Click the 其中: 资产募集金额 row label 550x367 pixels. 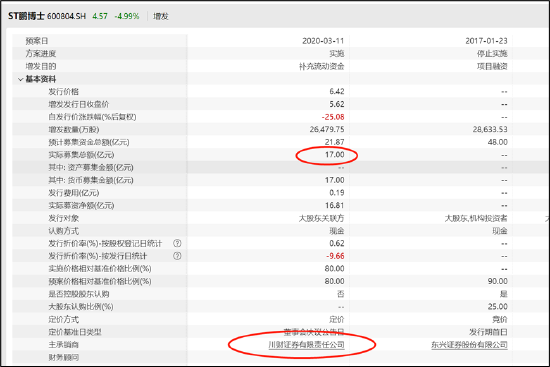(91, 167)
